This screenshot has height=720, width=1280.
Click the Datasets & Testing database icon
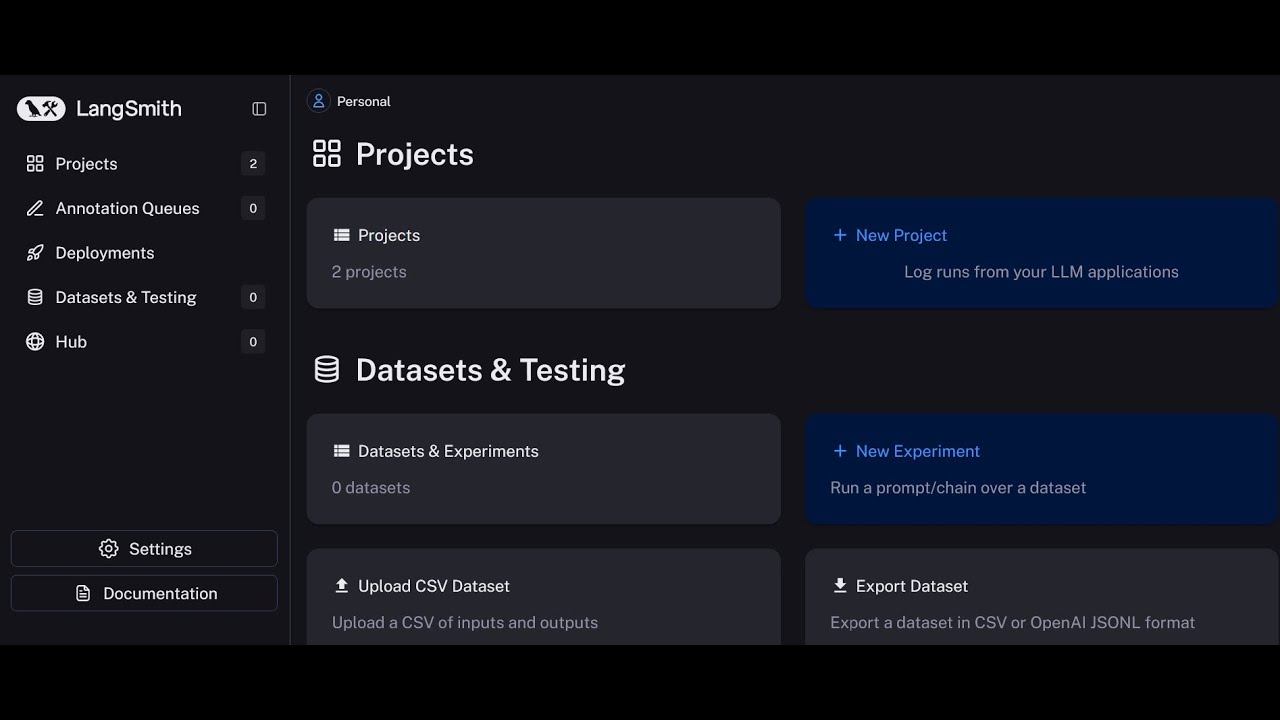(x=35, y=297)
